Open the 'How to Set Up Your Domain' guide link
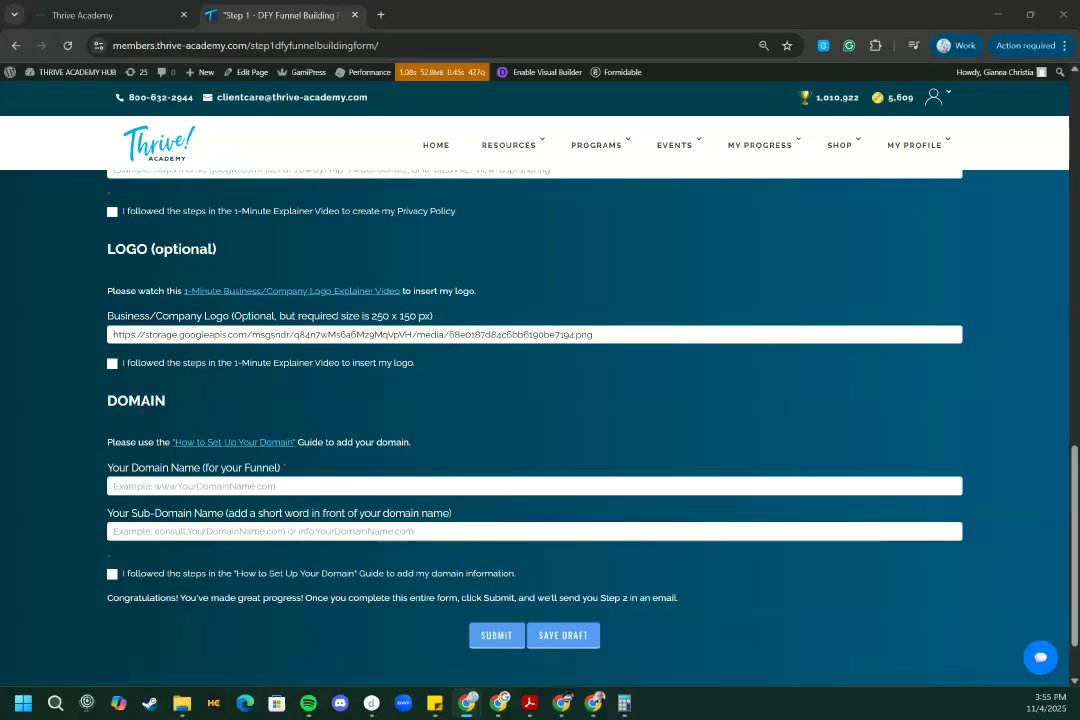Viewport: 1080px width, 720px height. coord(233,442)
